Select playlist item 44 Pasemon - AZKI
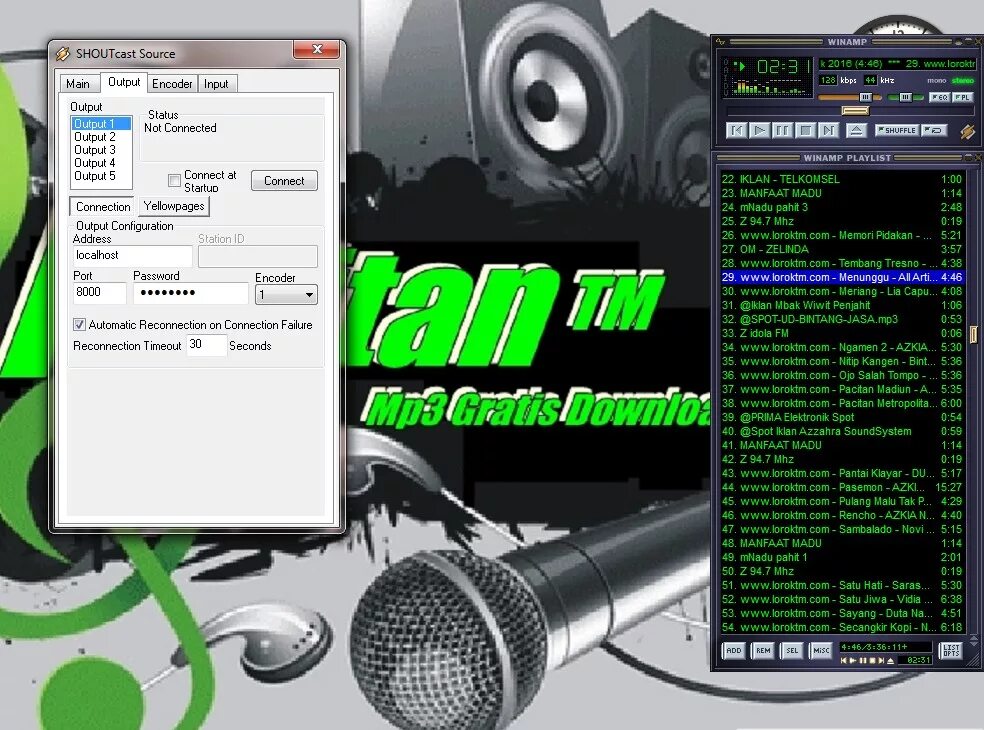The image size is (984, 730). (842, 487)
